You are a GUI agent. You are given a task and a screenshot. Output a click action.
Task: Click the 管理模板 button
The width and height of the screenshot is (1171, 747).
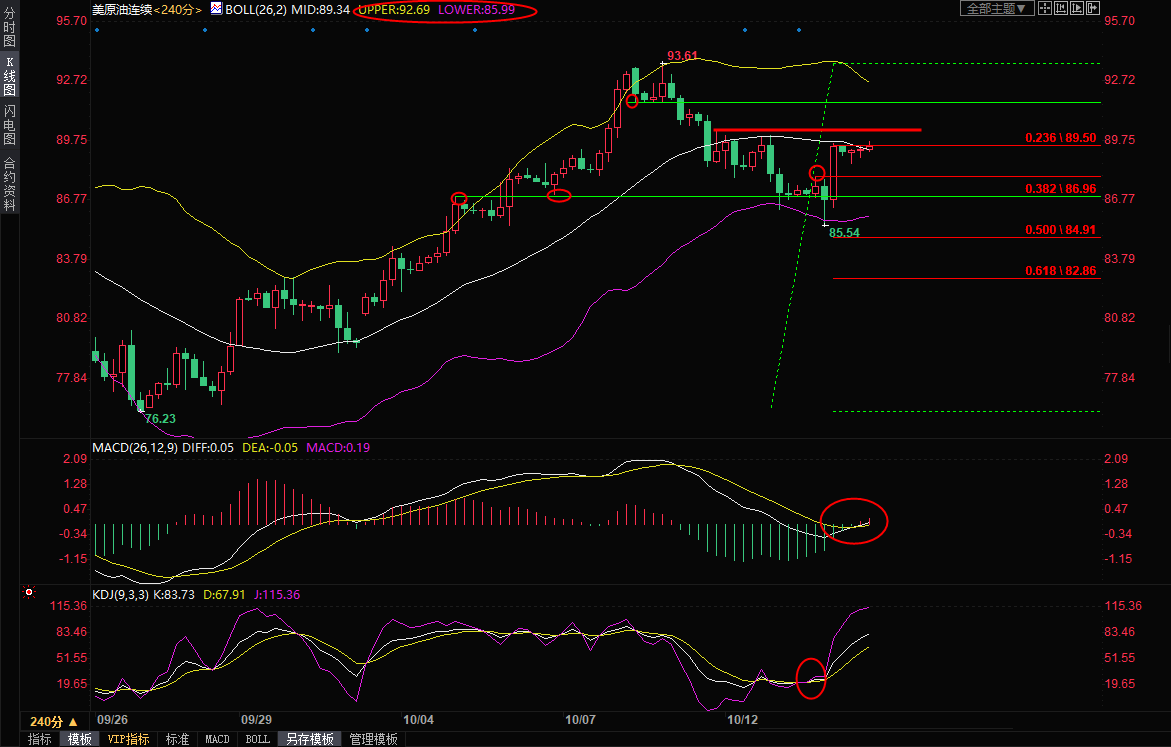click(x=373, y=739)
